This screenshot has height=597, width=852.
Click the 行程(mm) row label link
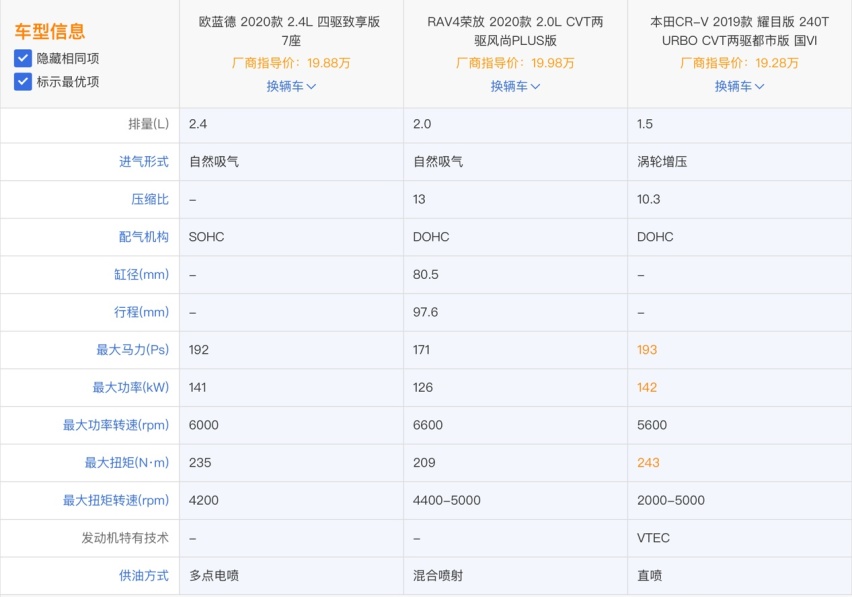(x=141, y=312)
